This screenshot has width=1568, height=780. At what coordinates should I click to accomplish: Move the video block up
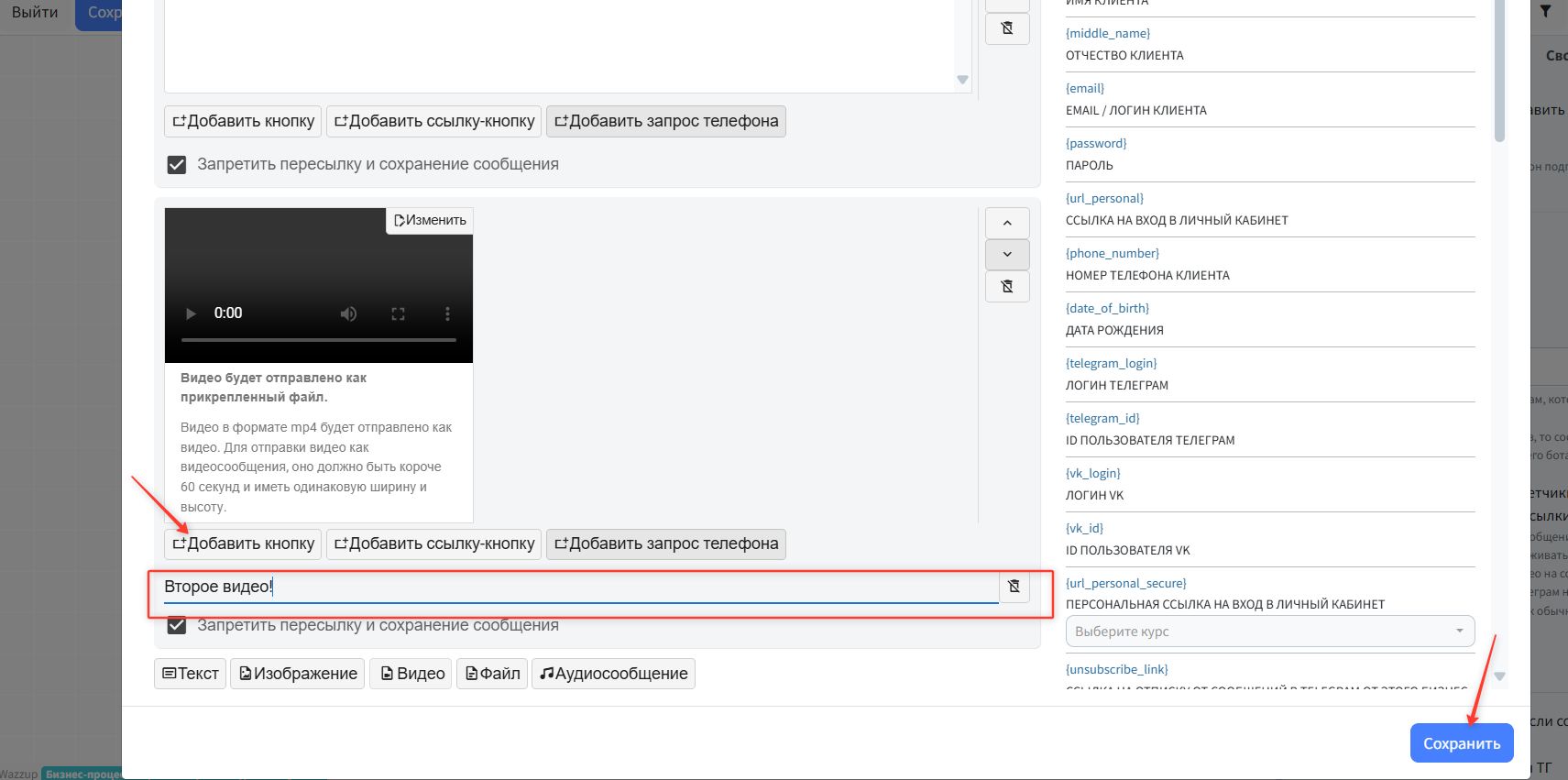pyautogui.click(x=1007, y=223)
